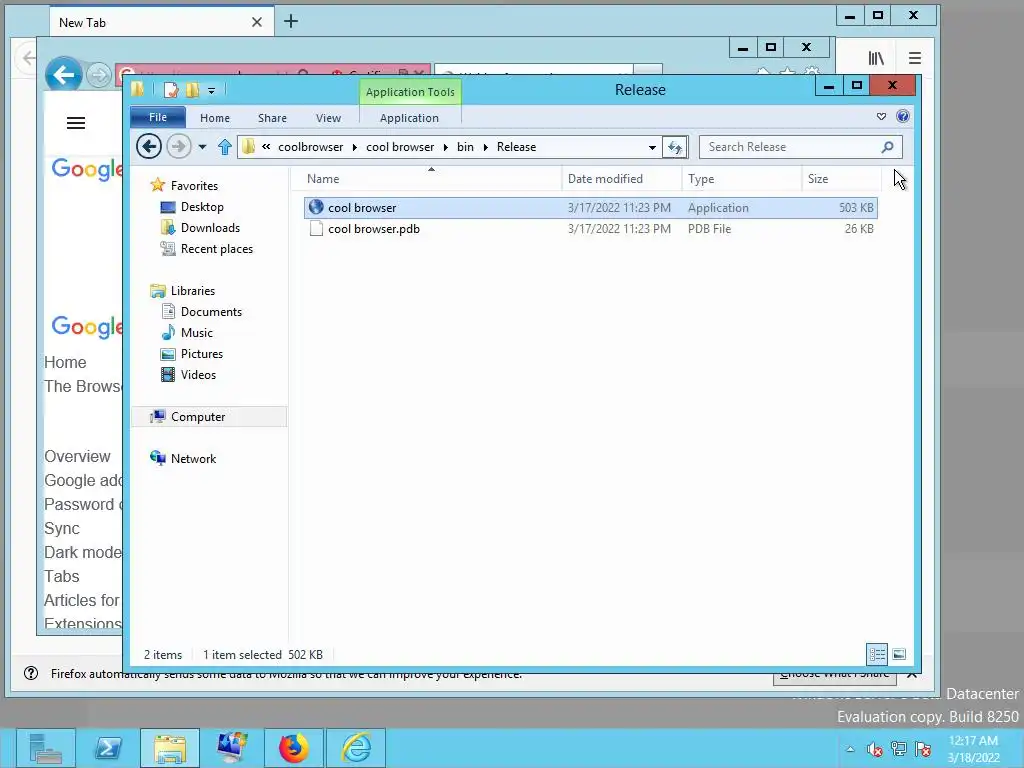Select the cool browser application file
Screen dimensions: 1024x768
590,208
